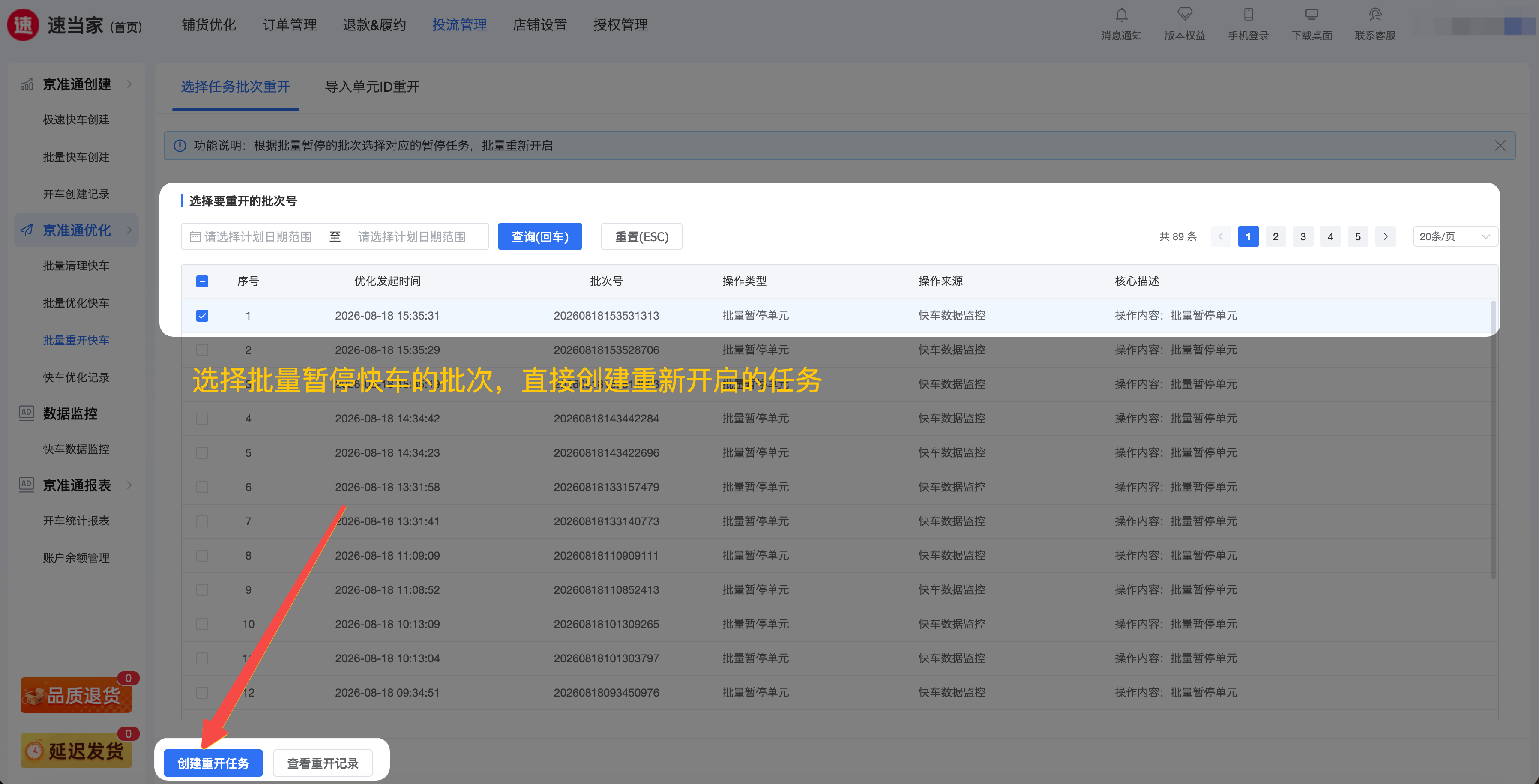This screenshot has width=1539, height=784.
Task: Open 订单管理 top menu
Action: tap(290, 24)
